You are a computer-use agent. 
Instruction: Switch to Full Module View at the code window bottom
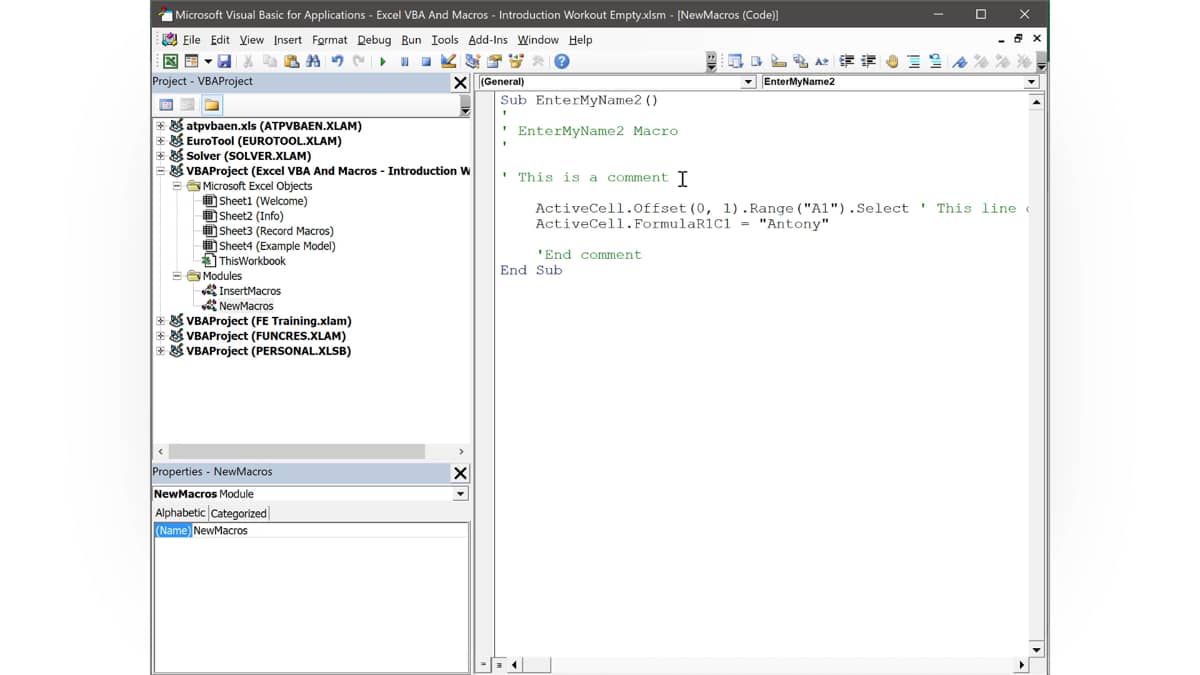[499, 665]
